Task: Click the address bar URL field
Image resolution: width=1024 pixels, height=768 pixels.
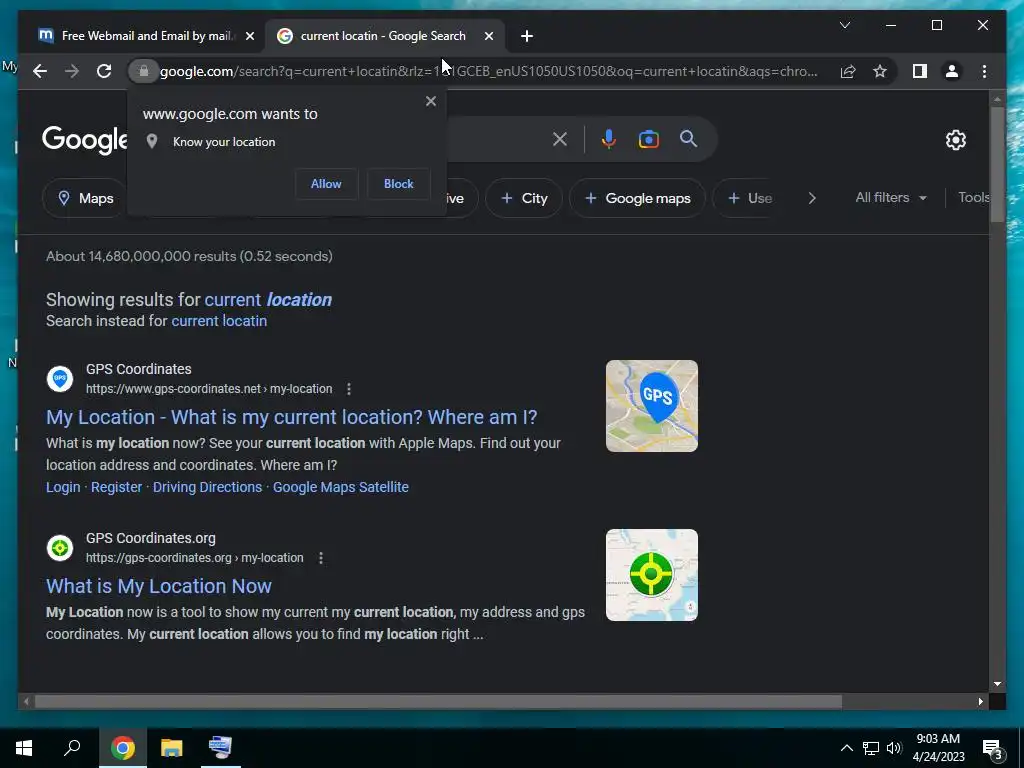Action: 488,71
